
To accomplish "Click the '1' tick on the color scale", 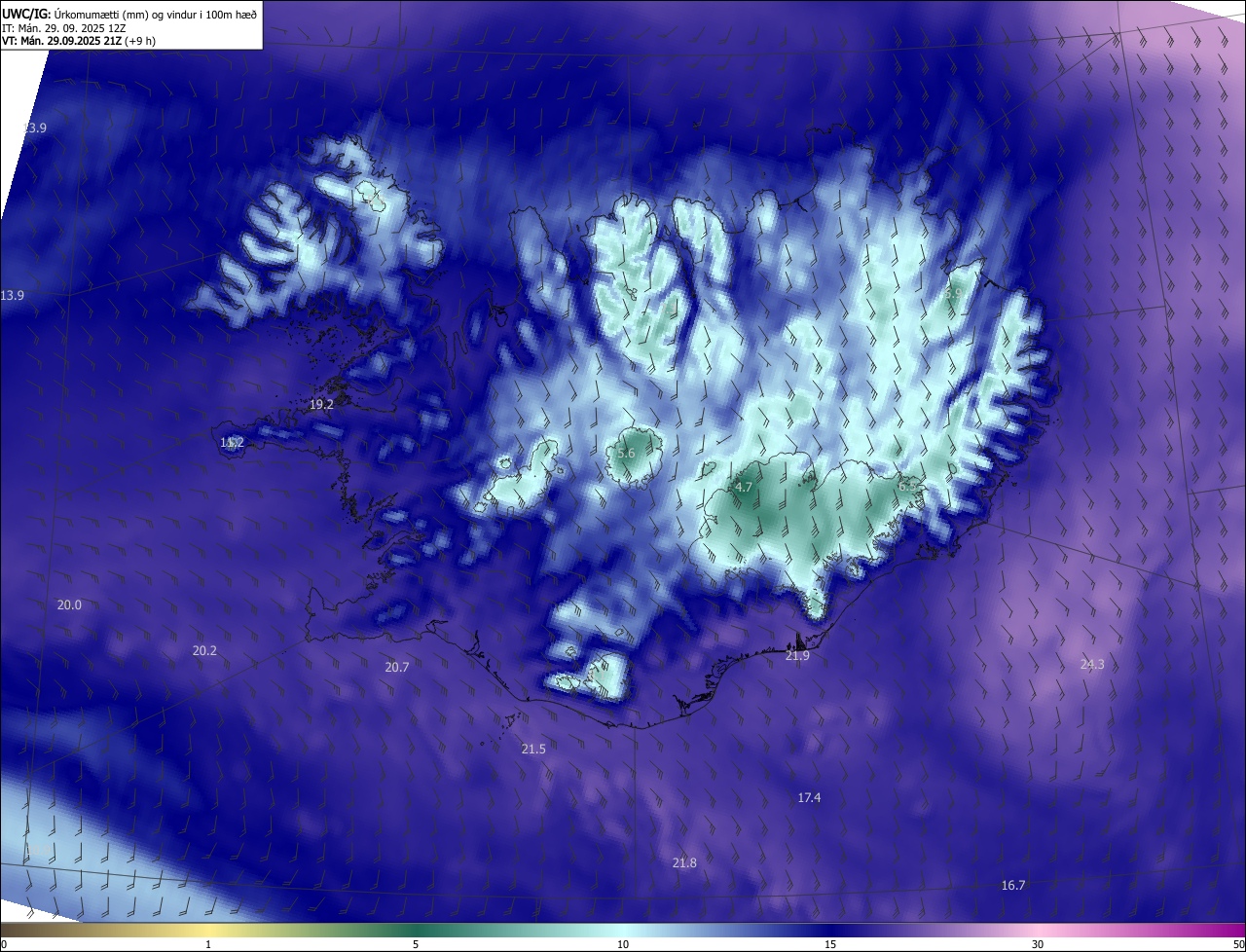I will click(208, 944).
